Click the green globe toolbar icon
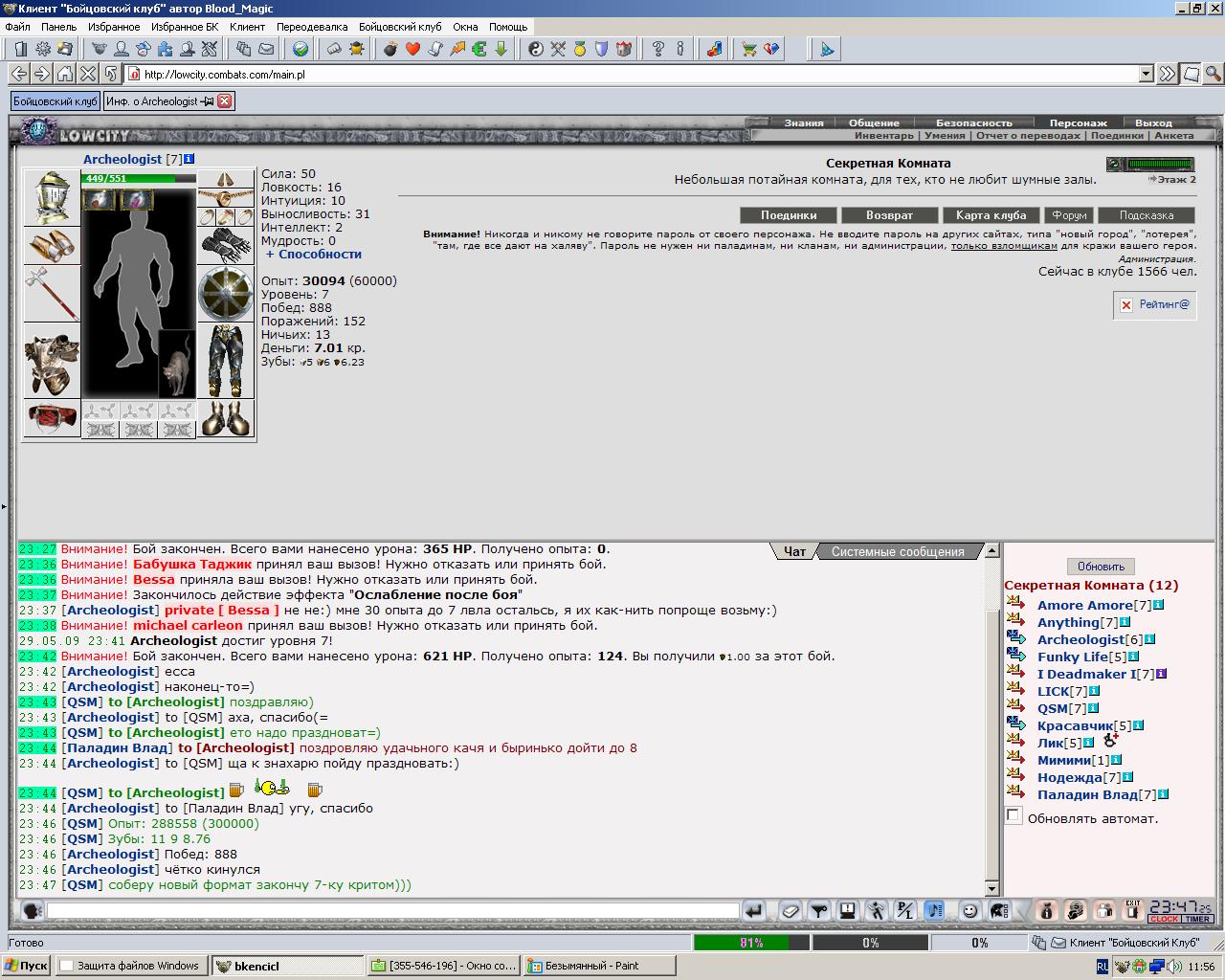The height and width of the screenshot is (980, 1225). [301, 49]
